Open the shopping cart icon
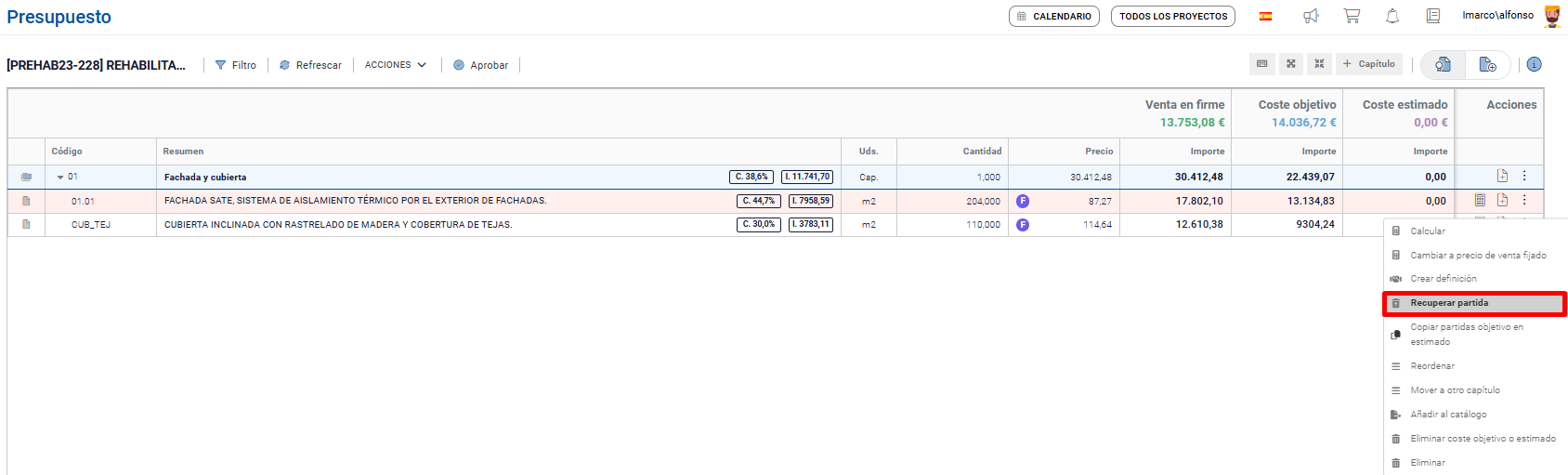Screen dimensions: 1568x475 [x=1352, y=16]
